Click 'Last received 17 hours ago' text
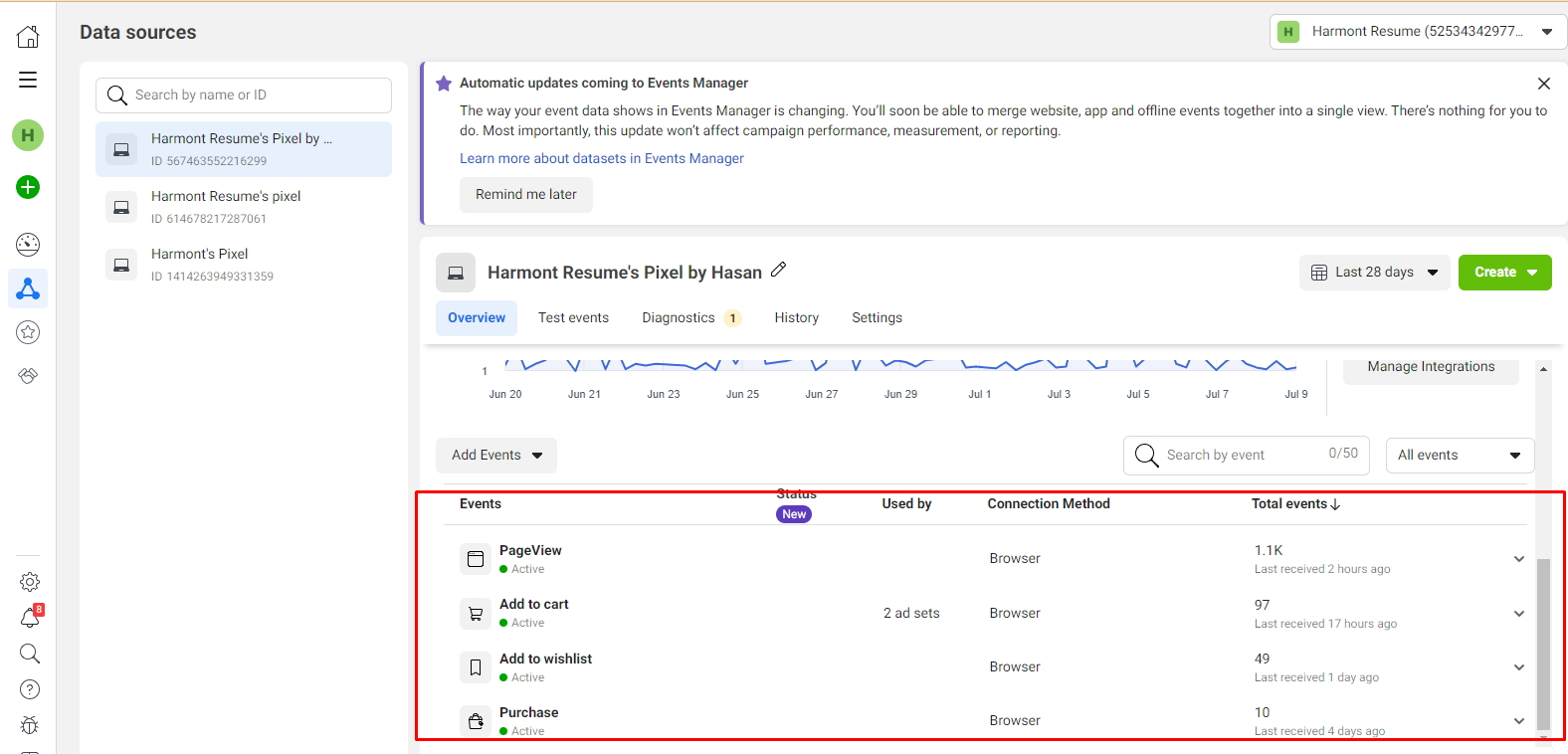1568x754 pixels. 1325,625
